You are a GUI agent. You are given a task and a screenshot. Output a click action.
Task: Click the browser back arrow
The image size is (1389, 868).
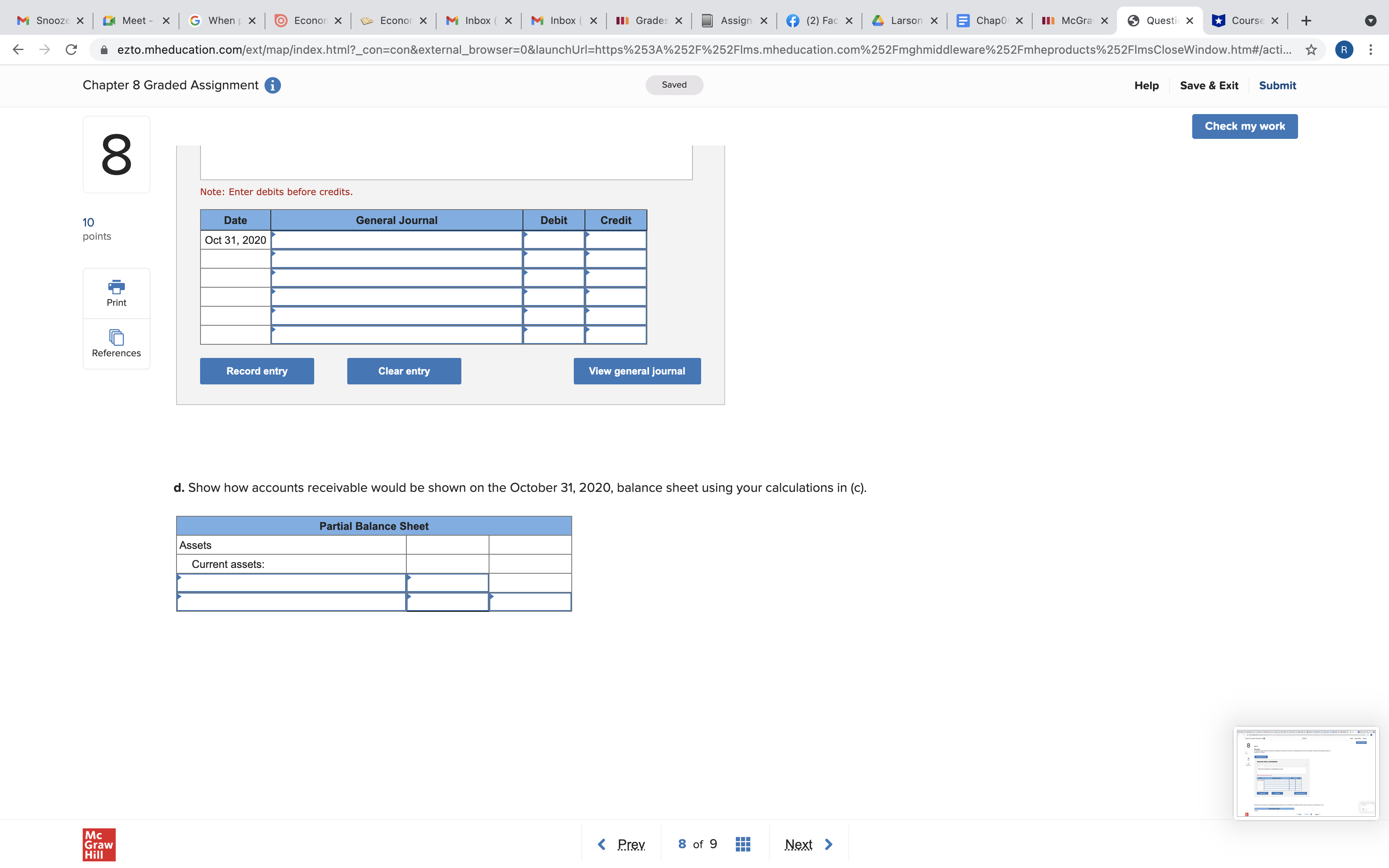pyautogui.click(x=18, y=49)
